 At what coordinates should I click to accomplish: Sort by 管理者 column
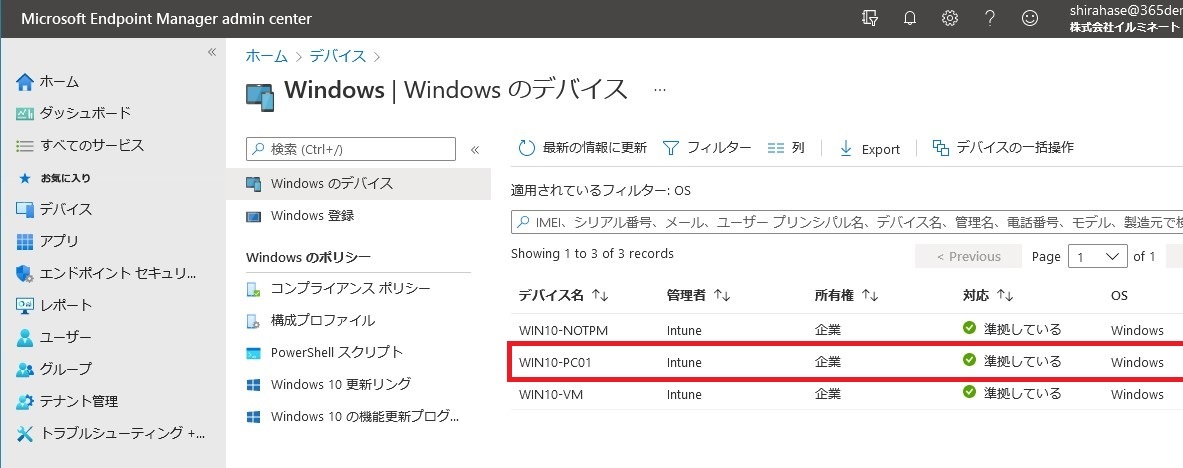click(x=699, y=296)
